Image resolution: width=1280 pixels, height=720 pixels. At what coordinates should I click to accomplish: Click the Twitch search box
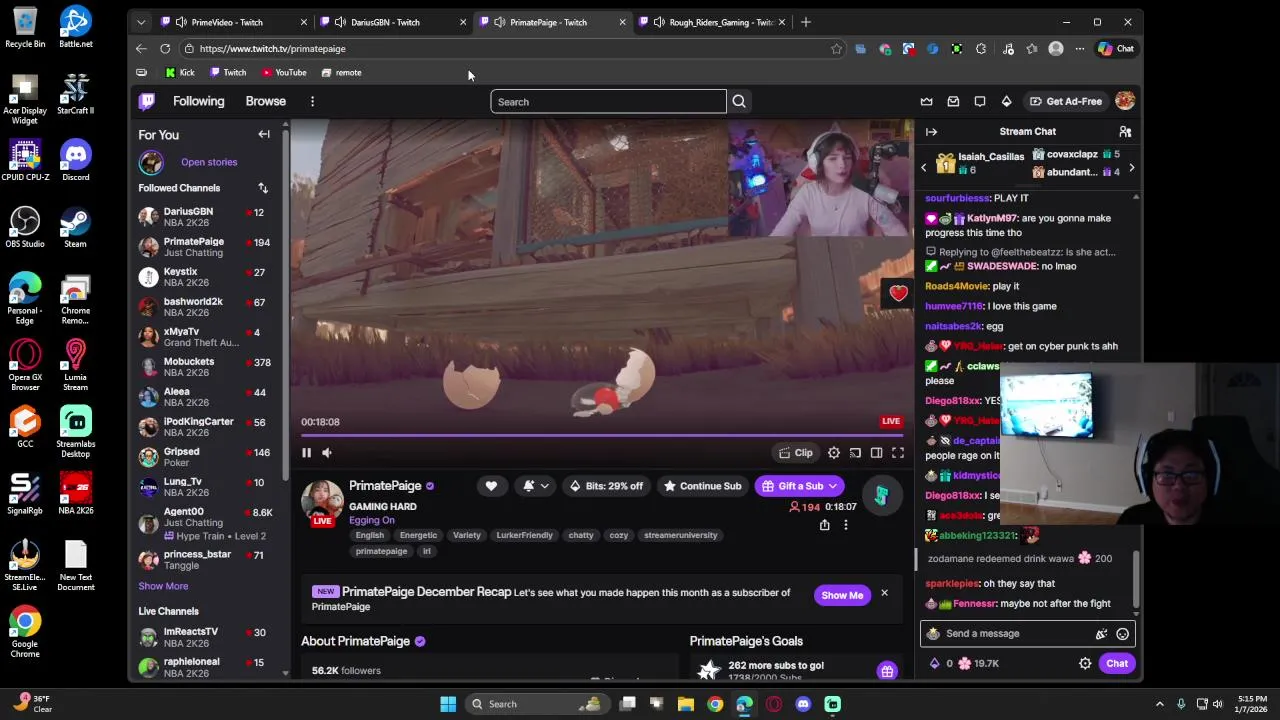tap(608, 101)
